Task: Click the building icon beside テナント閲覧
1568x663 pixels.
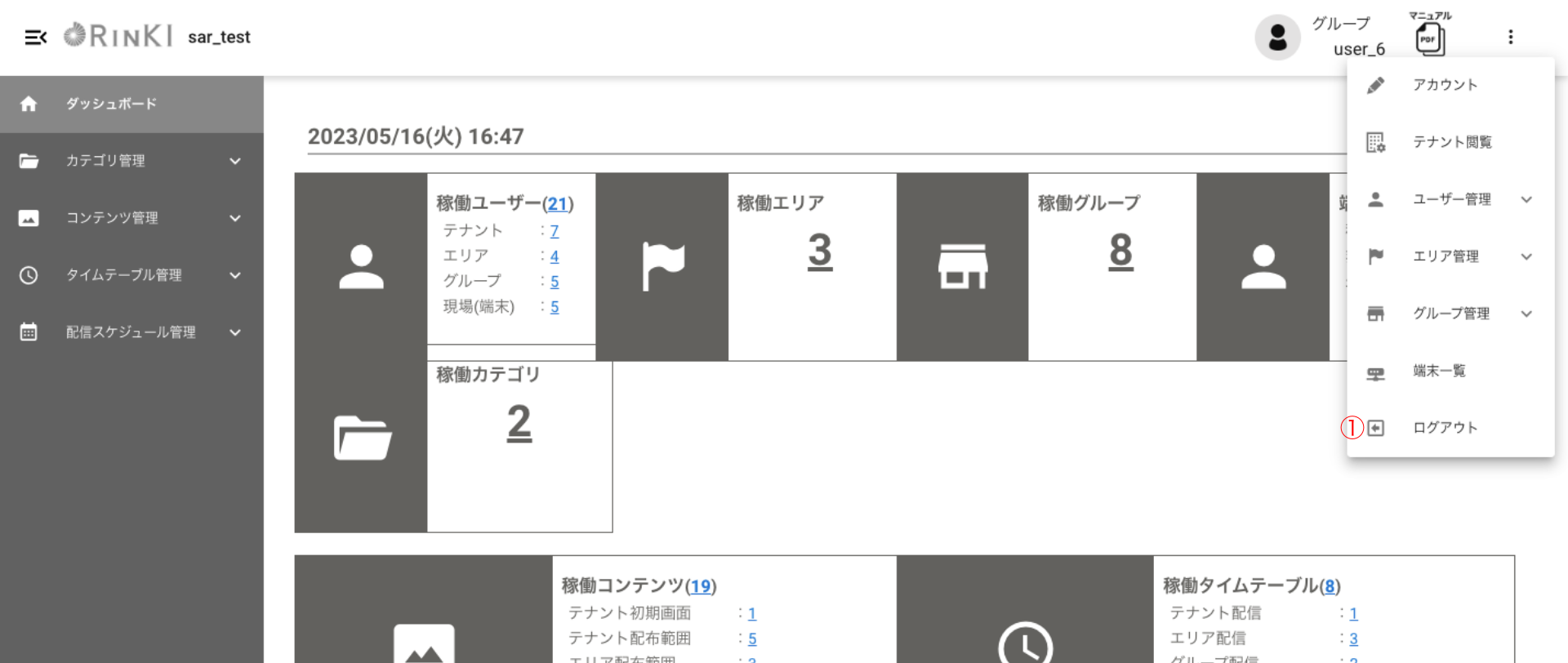Action: point(1375,142)
